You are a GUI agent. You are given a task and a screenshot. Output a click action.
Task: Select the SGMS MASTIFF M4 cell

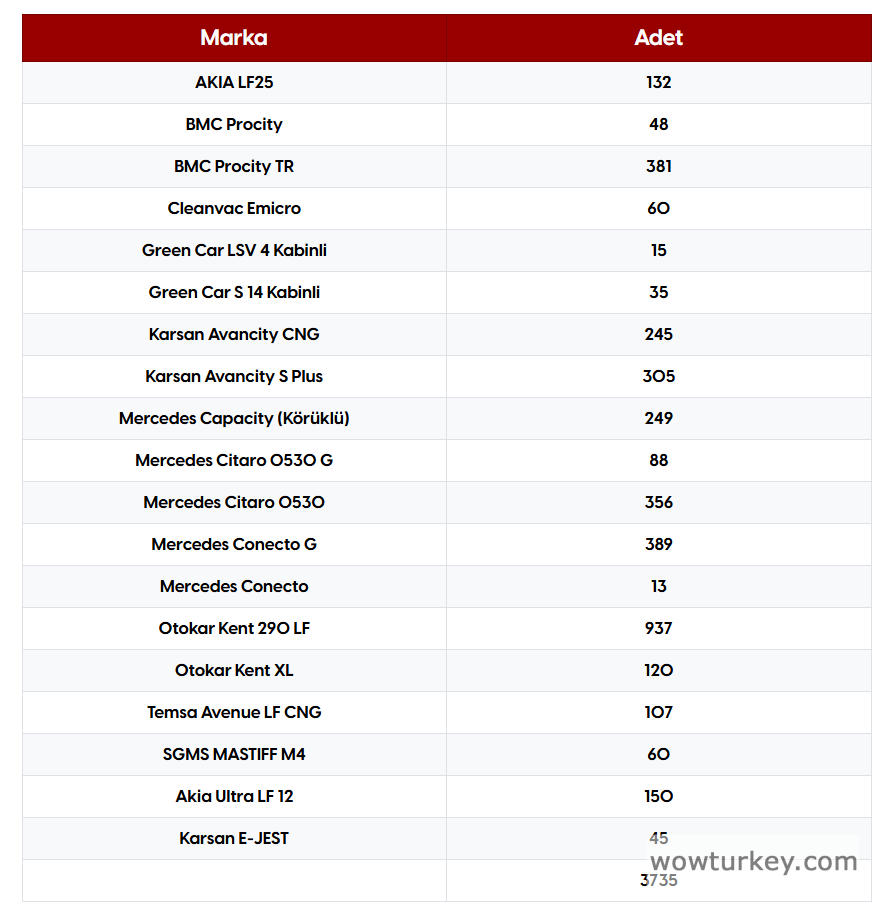[x=234, y=754]
